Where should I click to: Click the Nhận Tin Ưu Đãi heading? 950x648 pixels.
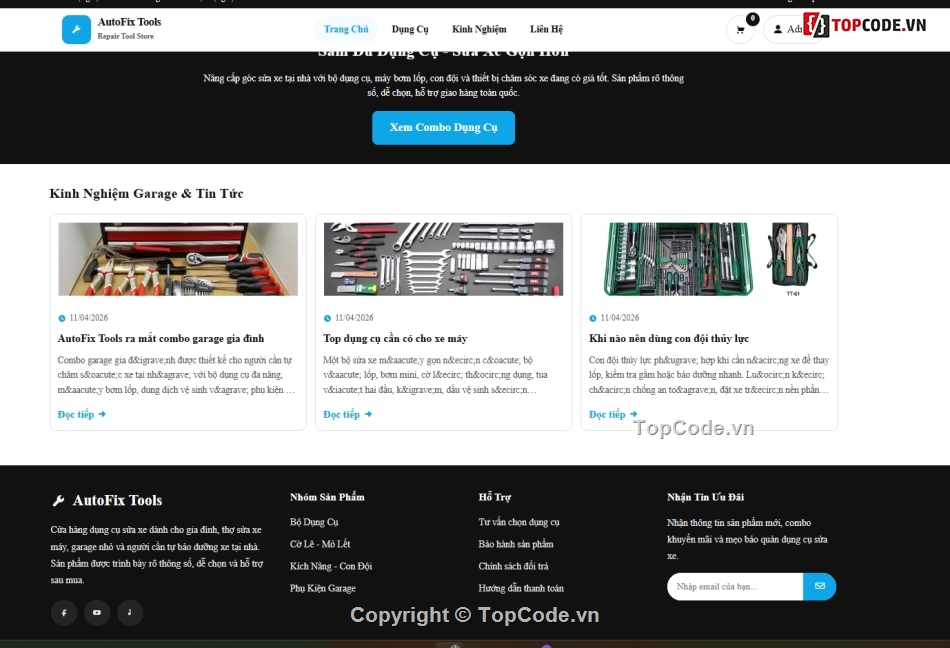click(x=705, y=497)
